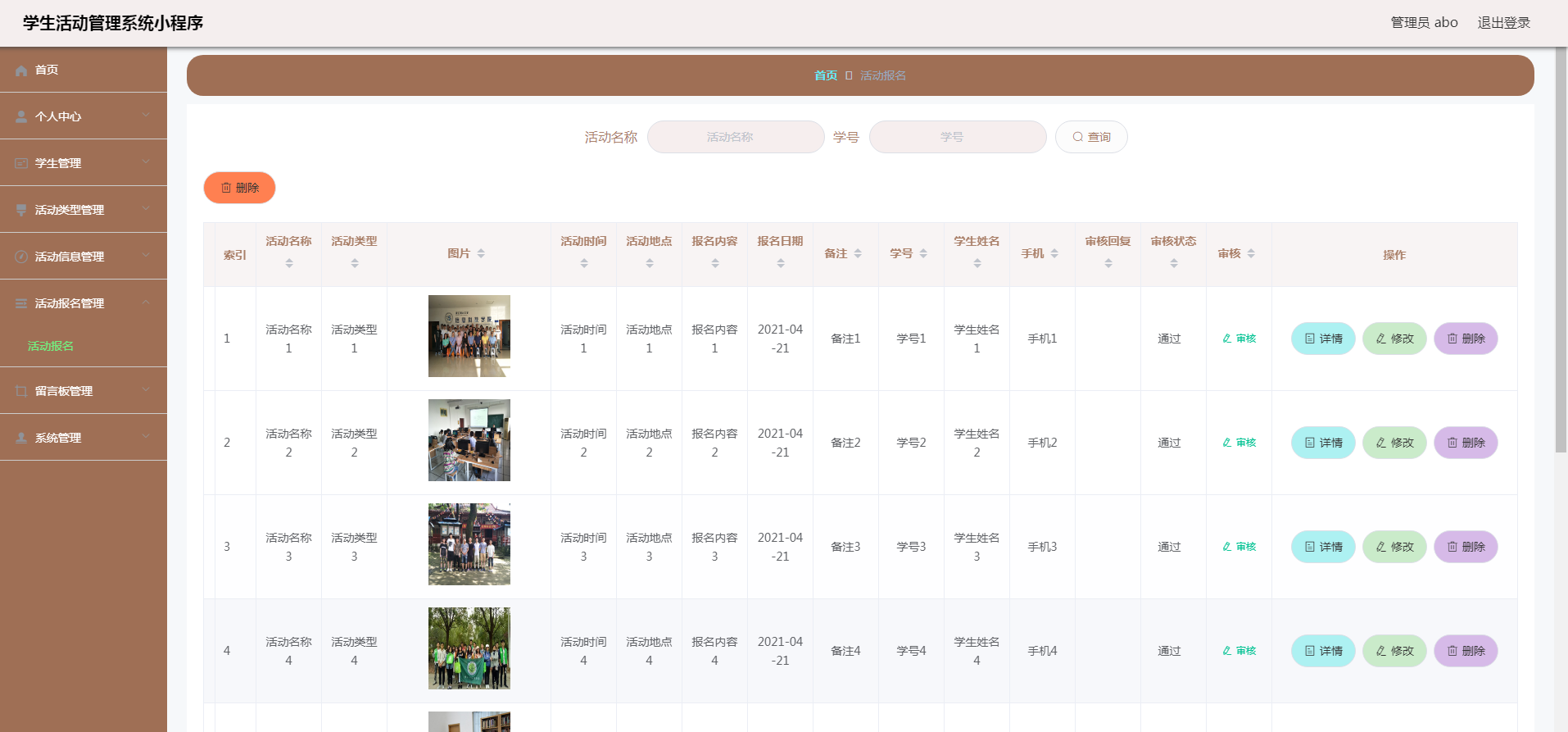This screenshot has width=1568, height=732.
Task: Expand the 系统管理 chevron
Action: pos(146,437)
